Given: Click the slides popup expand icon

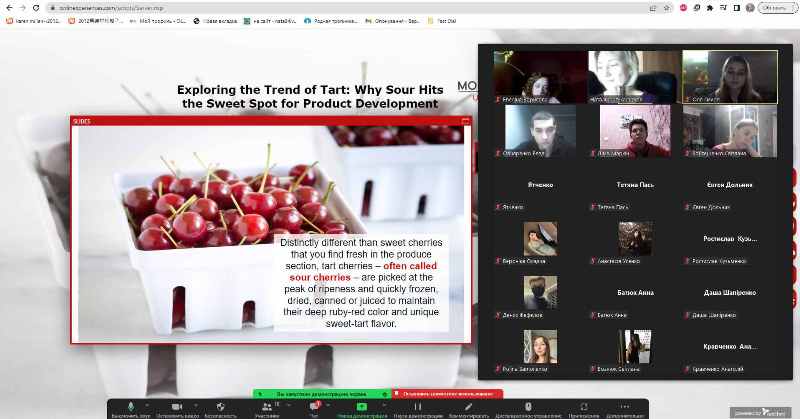Looking at the screenshot, I should click(465, 121).
